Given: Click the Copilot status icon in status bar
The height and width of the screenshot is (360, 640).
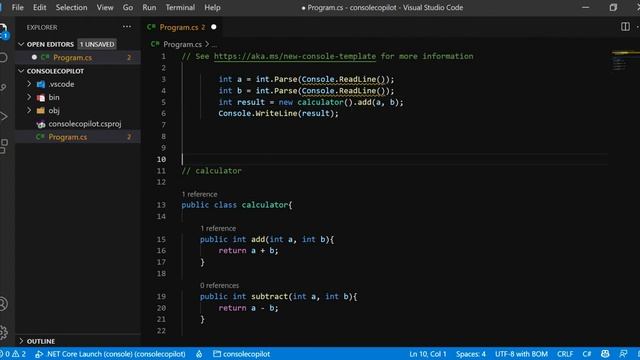Looking at the screenshot, I should click(605, 354).
